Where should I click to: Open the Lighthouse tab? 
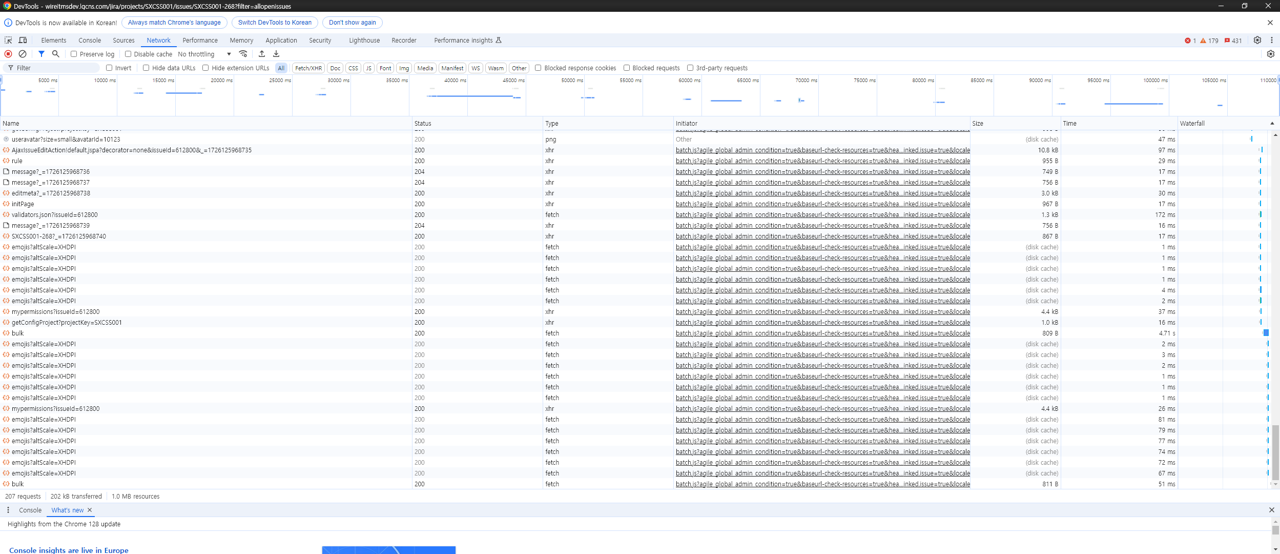click(364, 40)
